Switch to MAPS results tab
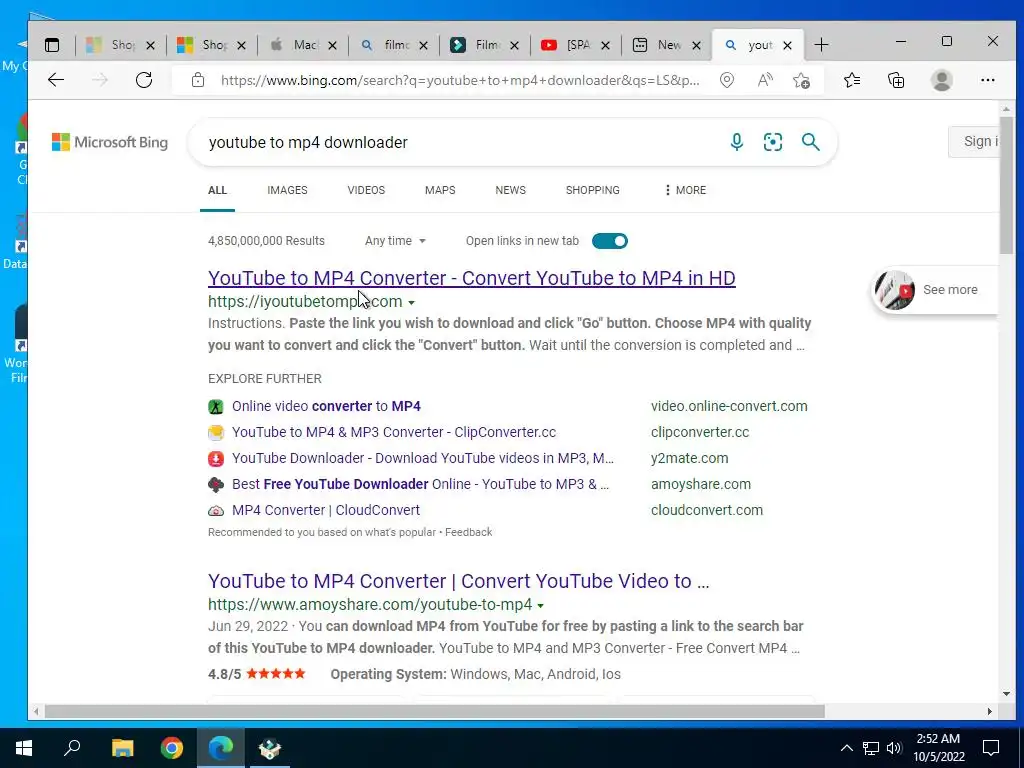 click(440, 190)
